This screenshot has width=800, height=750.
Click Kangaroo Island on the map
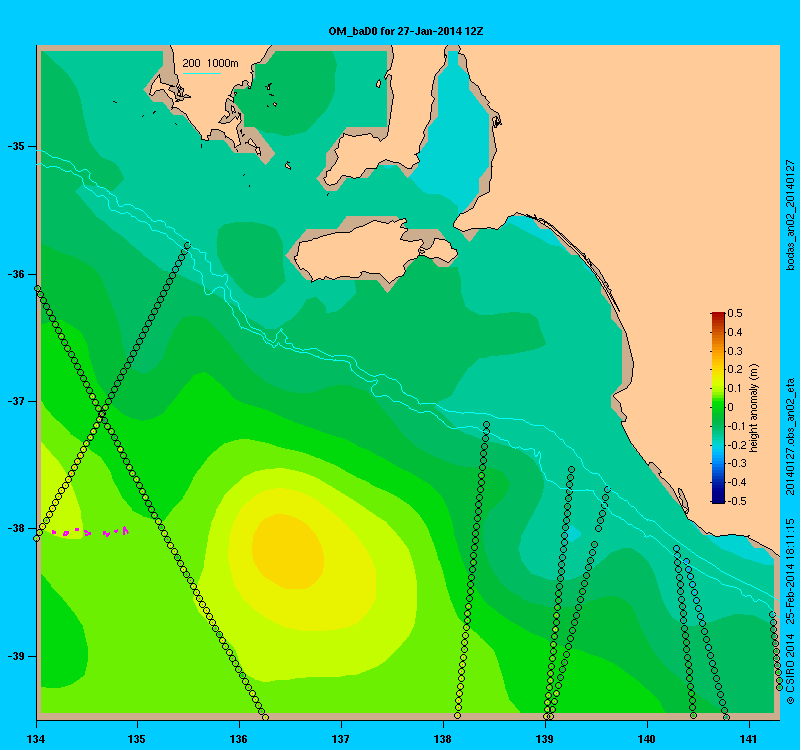click(375, 252)
